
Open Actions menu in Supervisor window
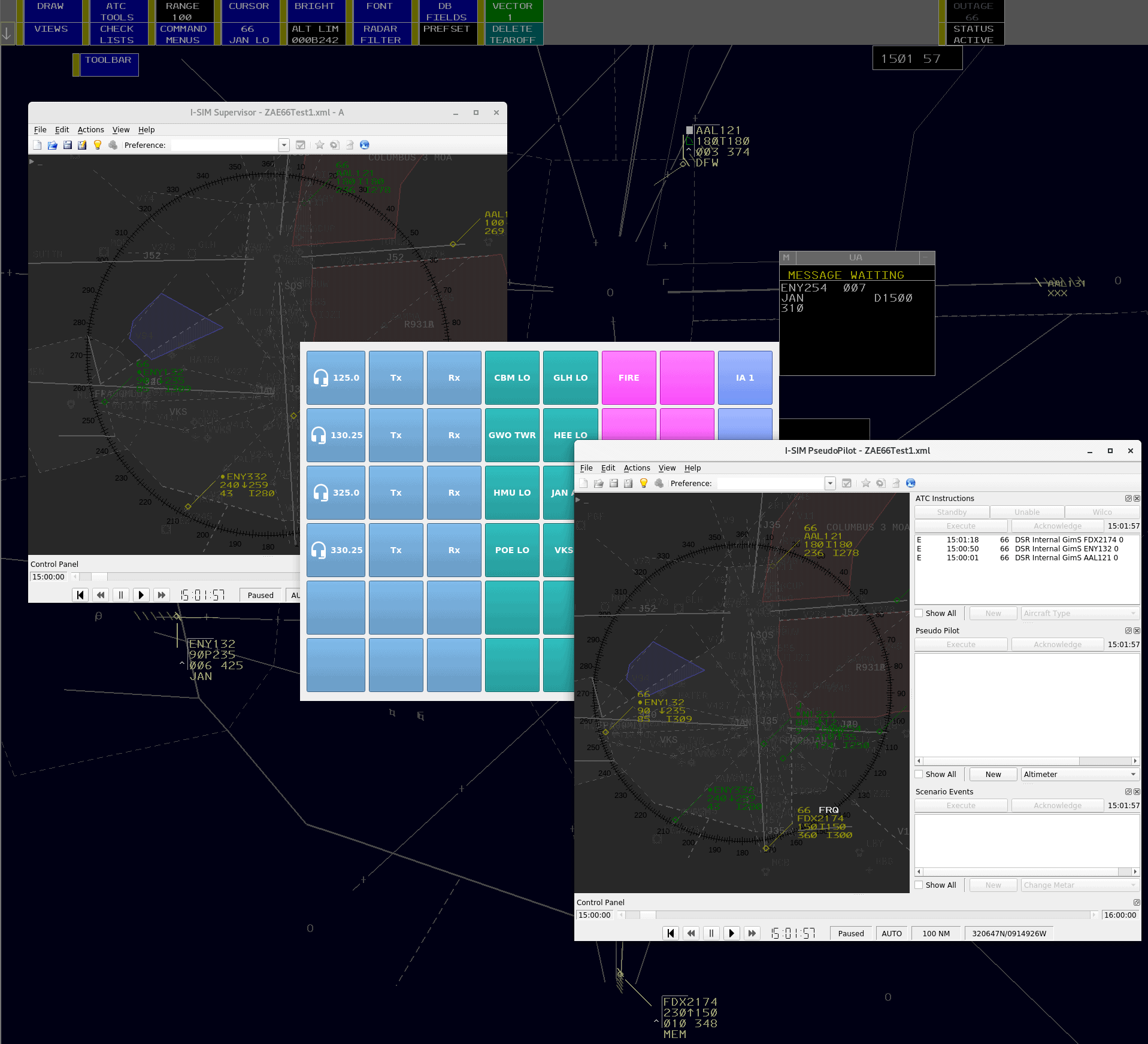[90, 129]
